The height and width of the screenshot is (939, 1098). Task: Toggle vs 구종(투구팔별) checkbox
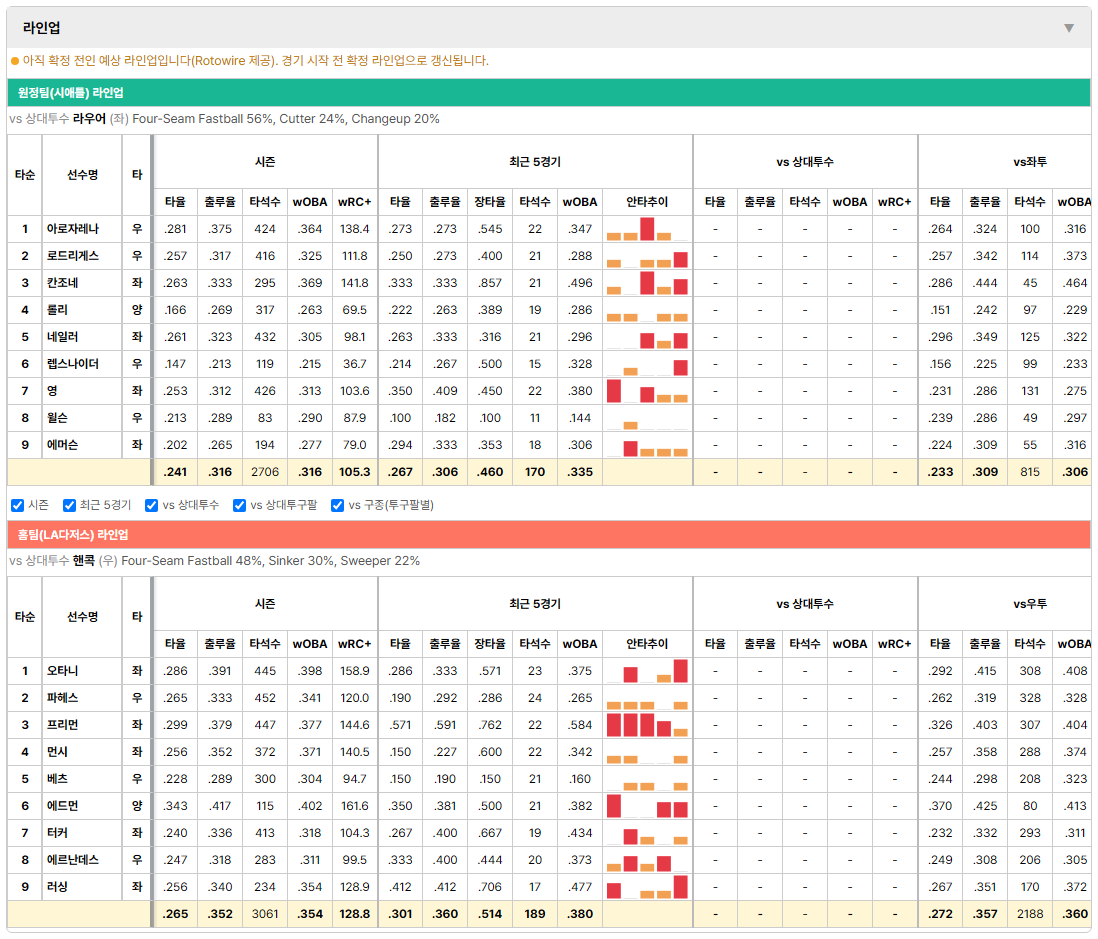(x=338, y=506)
